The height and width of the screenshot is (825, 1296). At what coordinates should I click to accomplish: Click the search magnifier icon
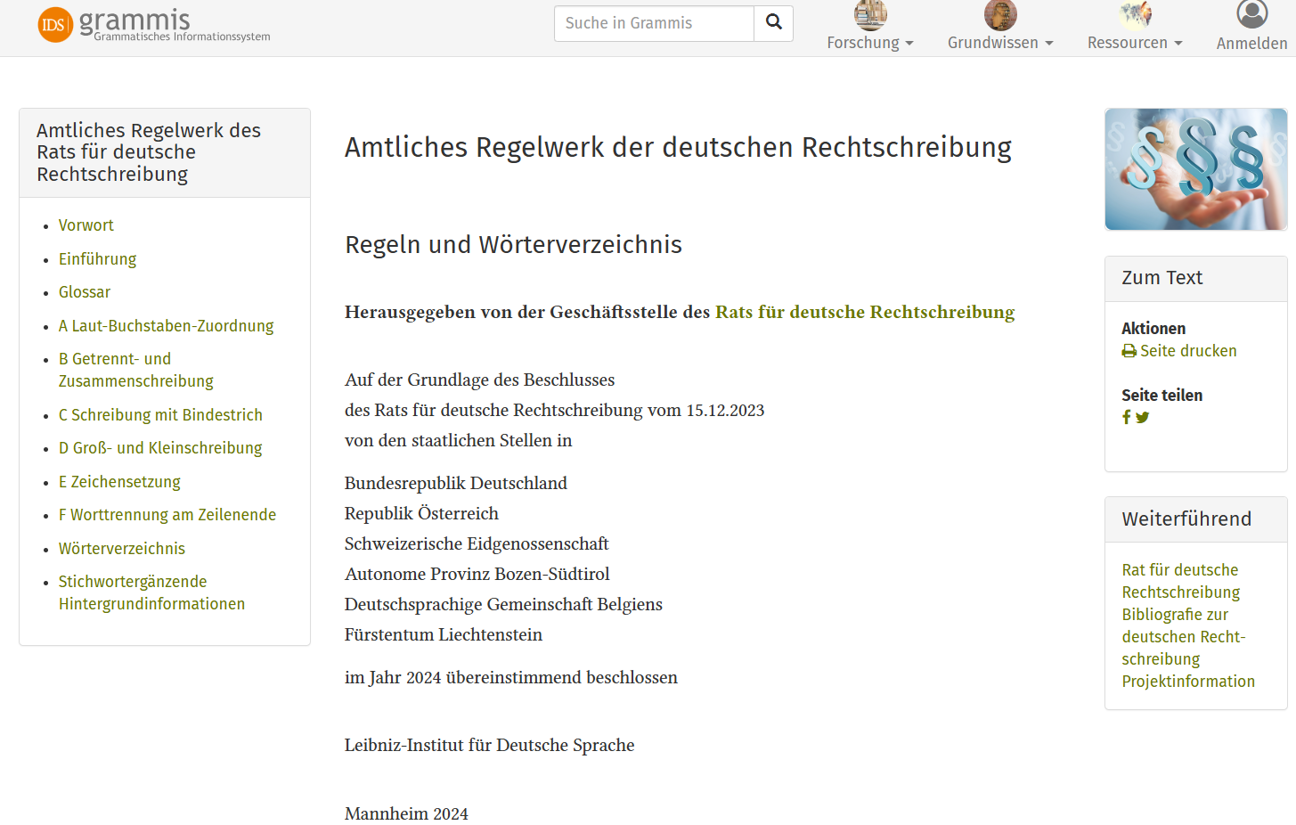pos(773,23)
